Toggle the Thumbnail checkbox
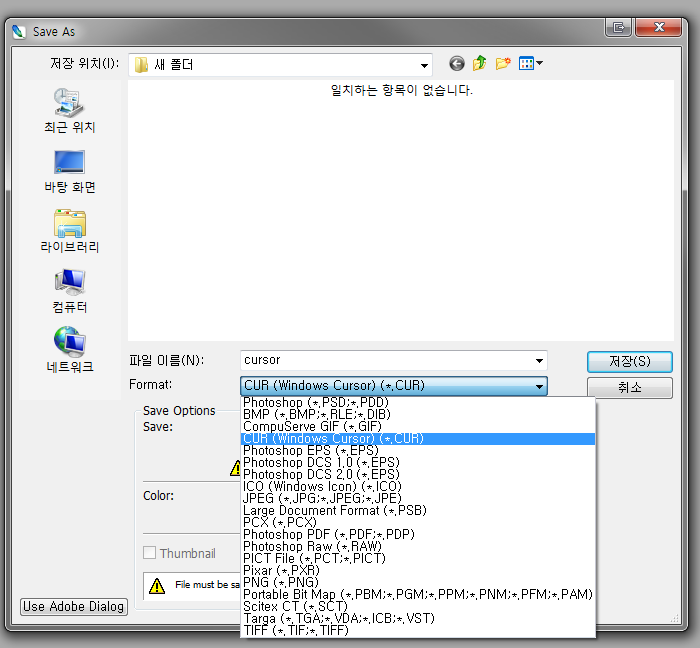This screenshot has height=648, width=700. (x=150, y=552)
